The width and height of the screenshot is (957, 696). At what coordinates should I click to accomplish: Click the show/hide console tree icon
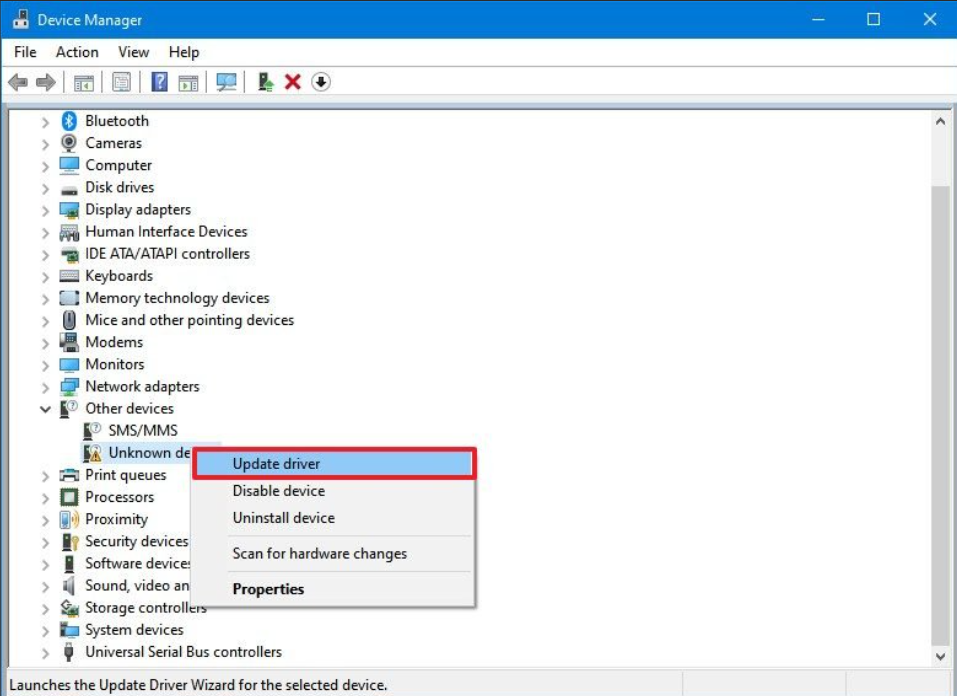click(x=84, y=82)
